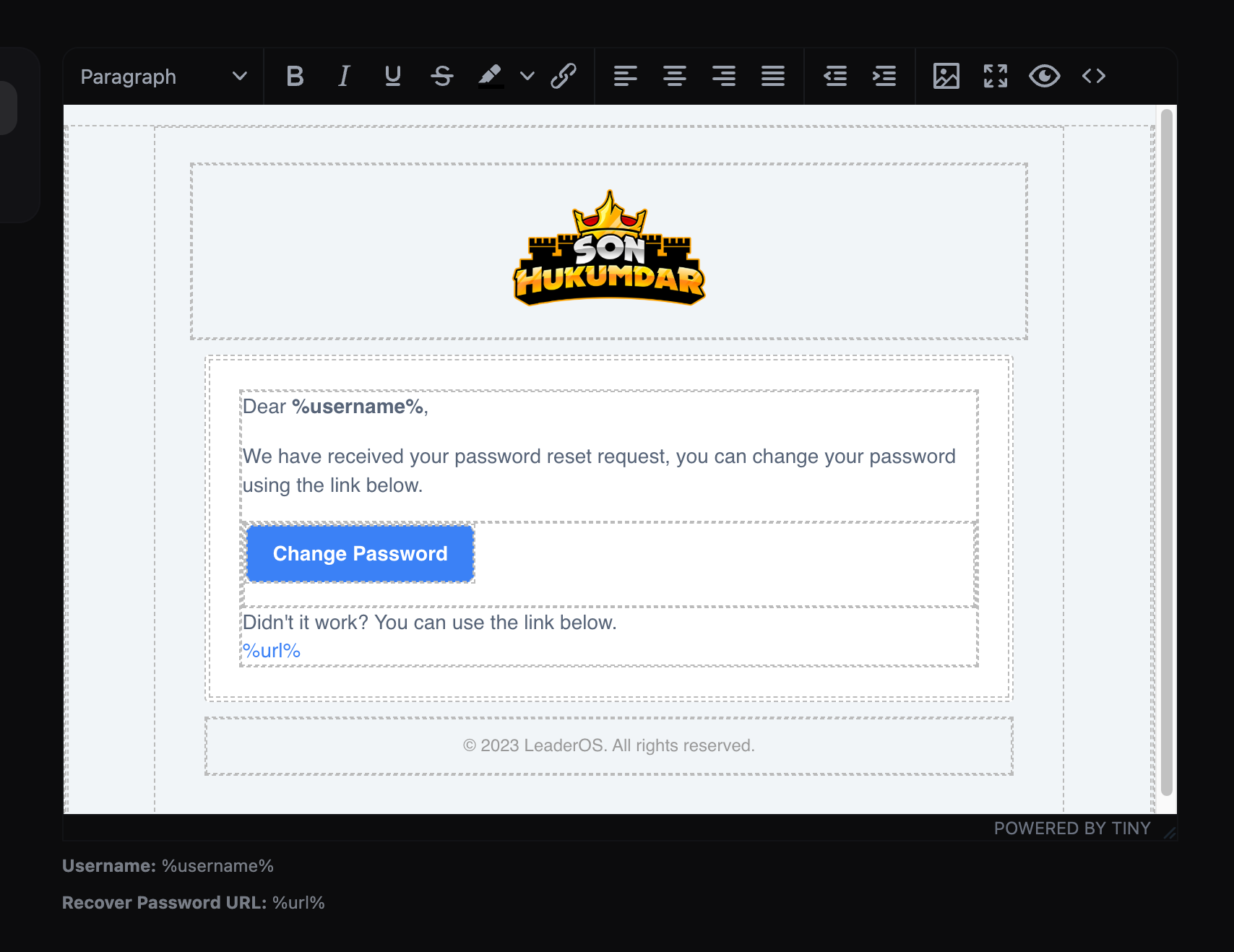Toggle strikethrough formatting
Screen dimensions: 1234x952
point(442,76)
